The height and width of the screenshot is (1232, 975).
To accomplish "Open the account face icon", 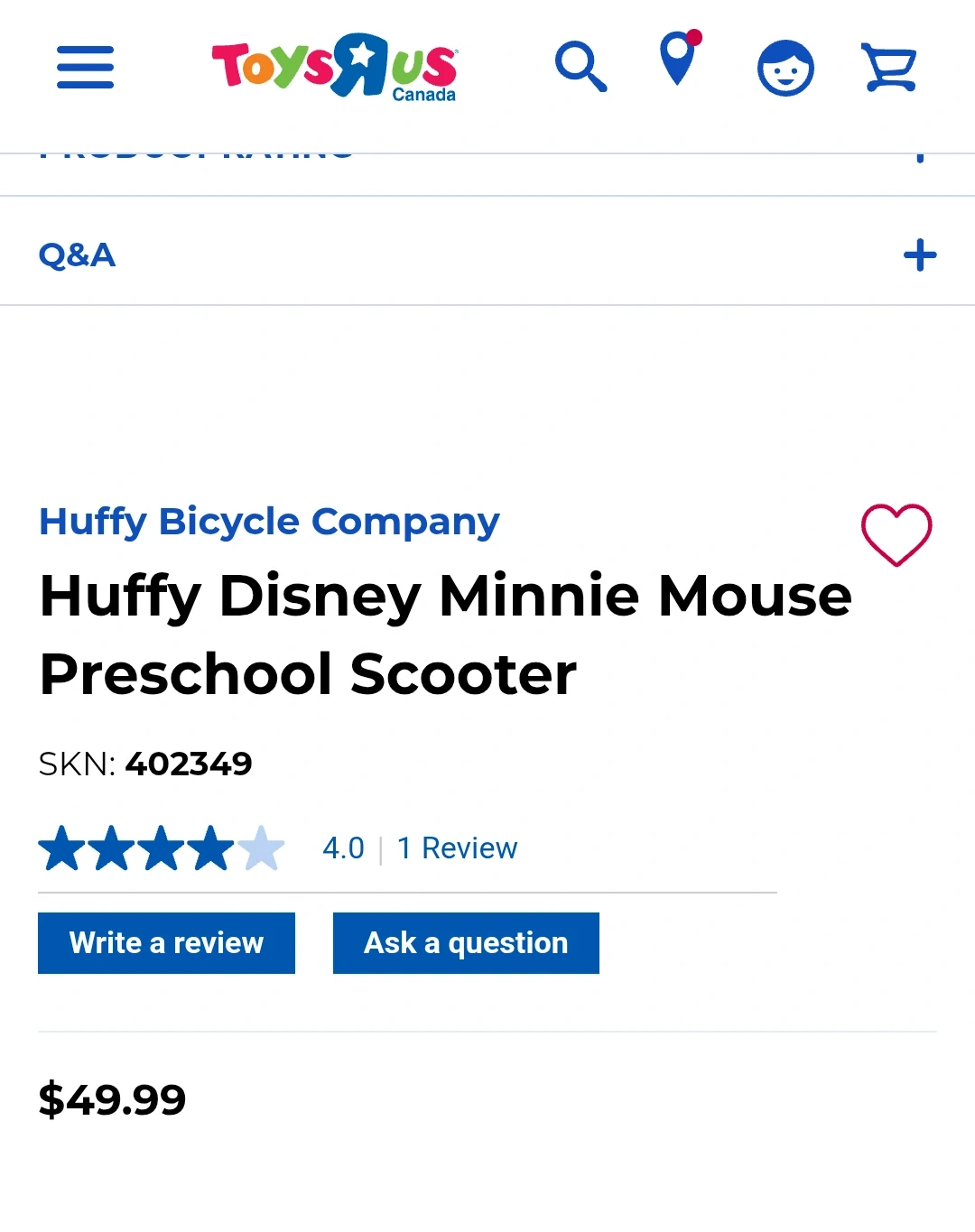I will point(785,68).
